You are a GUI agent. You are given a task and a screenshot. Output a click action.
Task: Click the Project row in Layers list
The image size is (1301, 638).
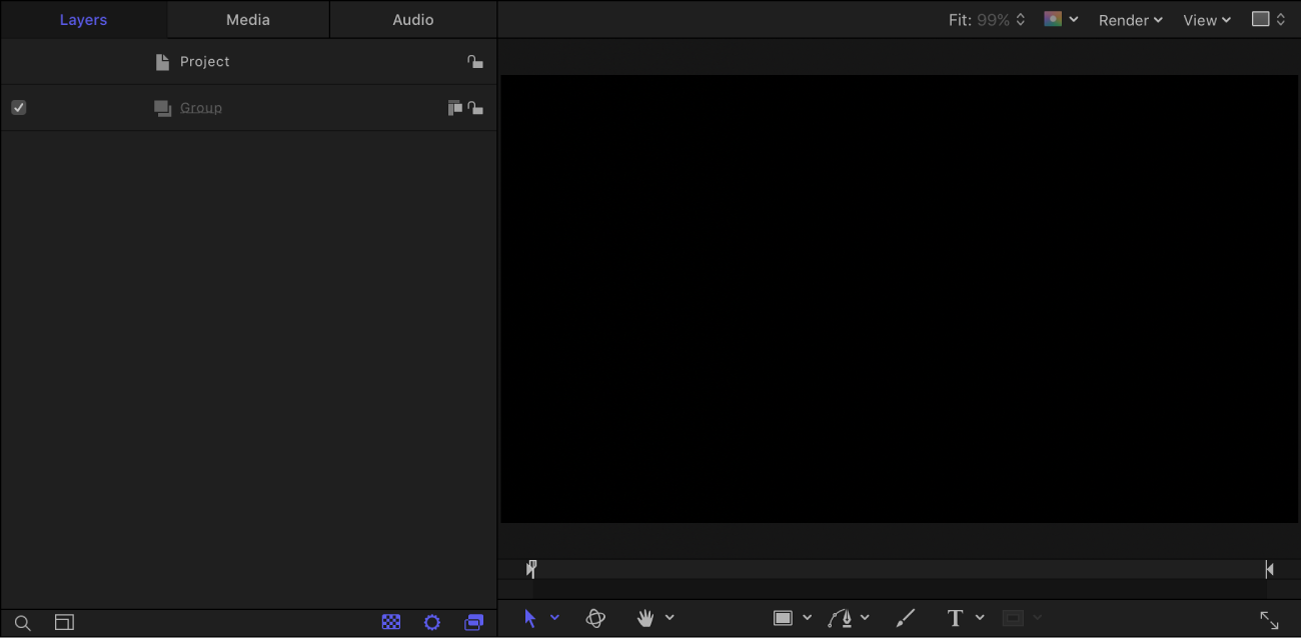[x=205, y=61]
